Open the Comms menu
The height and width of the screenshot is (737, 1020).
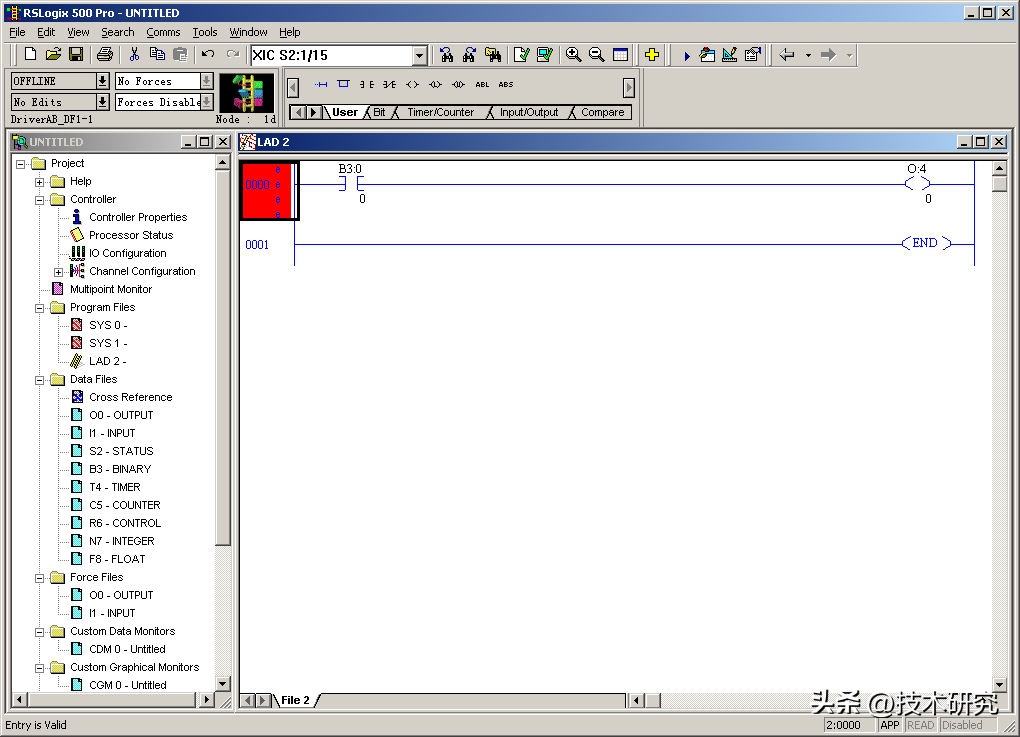click(x=163, y=32)
